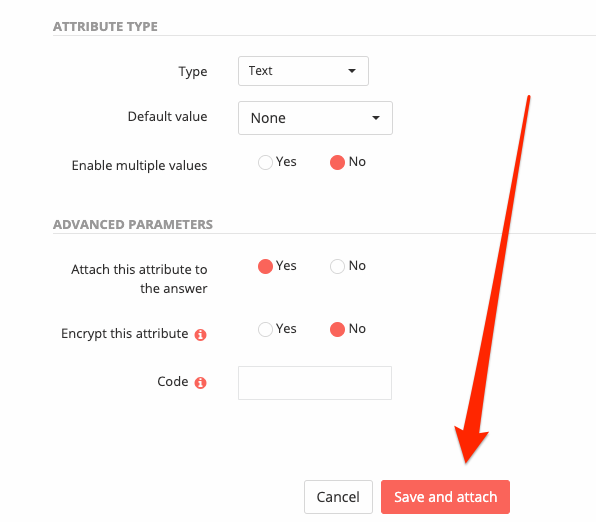The height and width of the screenshot is (522, 596).
Task: Click the Attach this attribute to the answer label
Action: click(139, 279)
